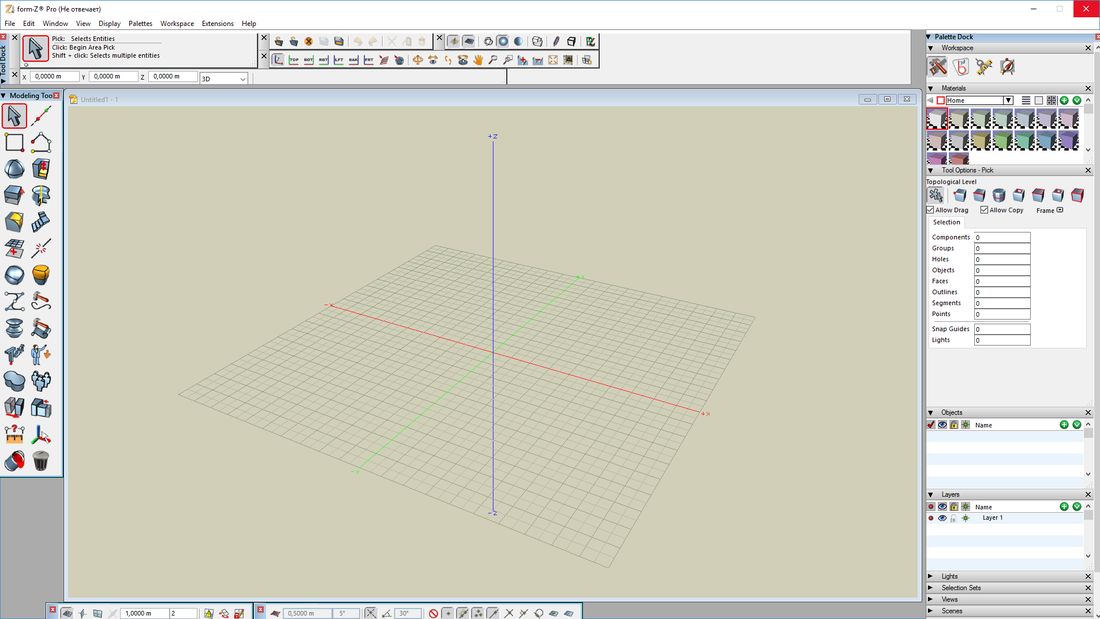Viewport: 1100px width, 619px height.
Task: Open the Palettes menu
Action: [140, 23]
